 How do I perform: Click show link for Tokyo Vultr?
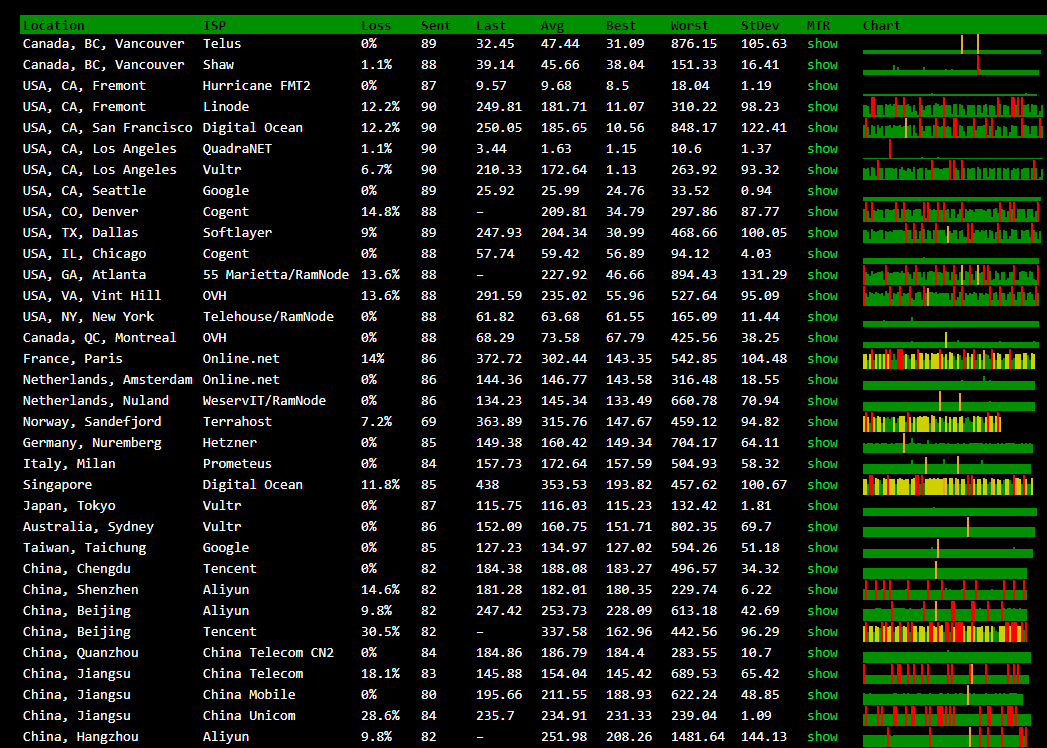[x=822, y=506]
